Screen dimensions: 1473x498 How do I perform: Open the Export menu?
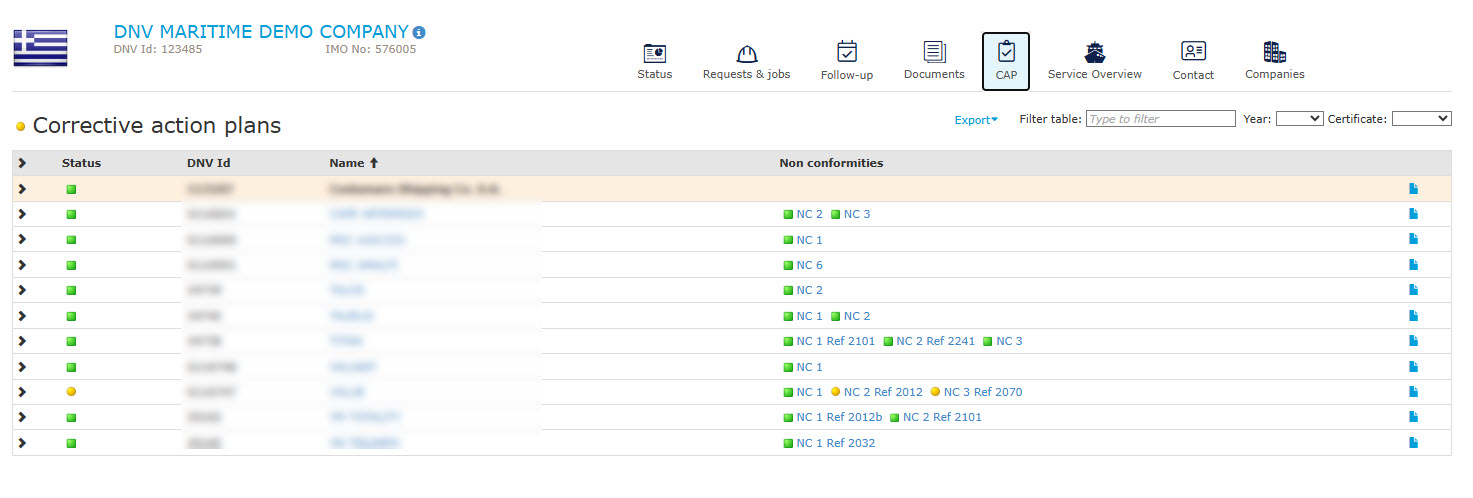pos(976,120)
